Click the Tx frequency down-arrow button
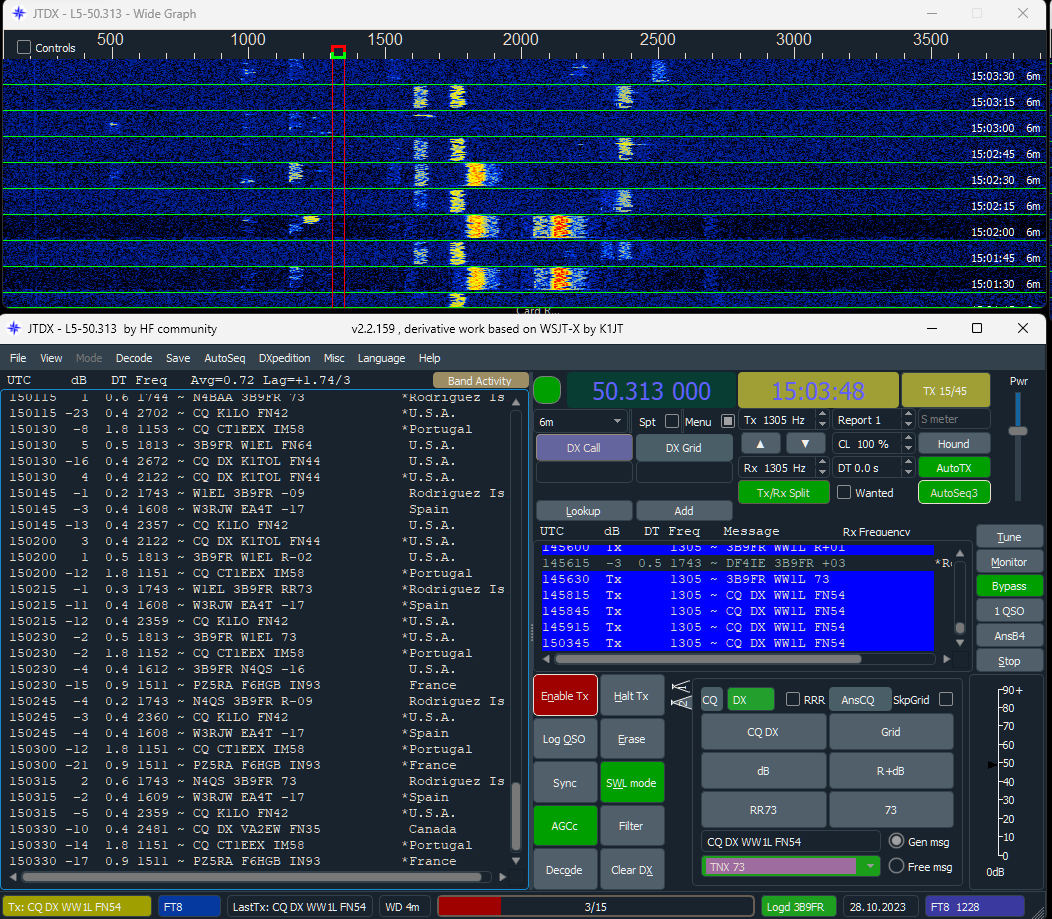The width and height of the screenshot is (1052, 919). 805,443
